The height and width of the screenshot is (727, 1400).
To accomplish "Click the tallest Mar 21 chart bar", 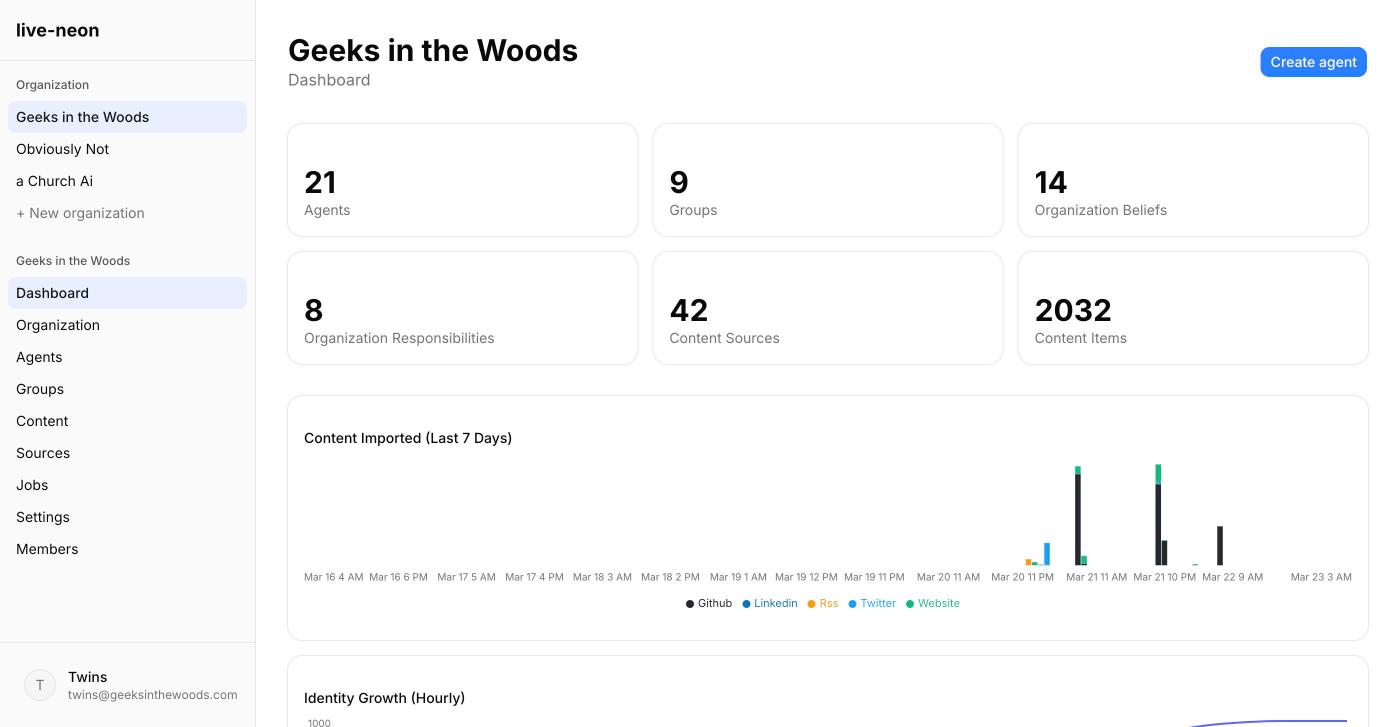I will (x=1158, y=520).
